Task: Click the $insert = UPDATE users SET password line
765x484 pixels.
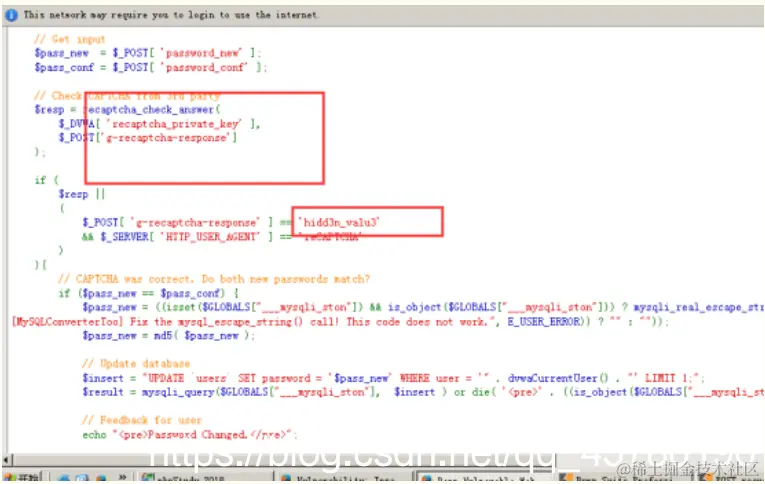Action: (393, 378)
